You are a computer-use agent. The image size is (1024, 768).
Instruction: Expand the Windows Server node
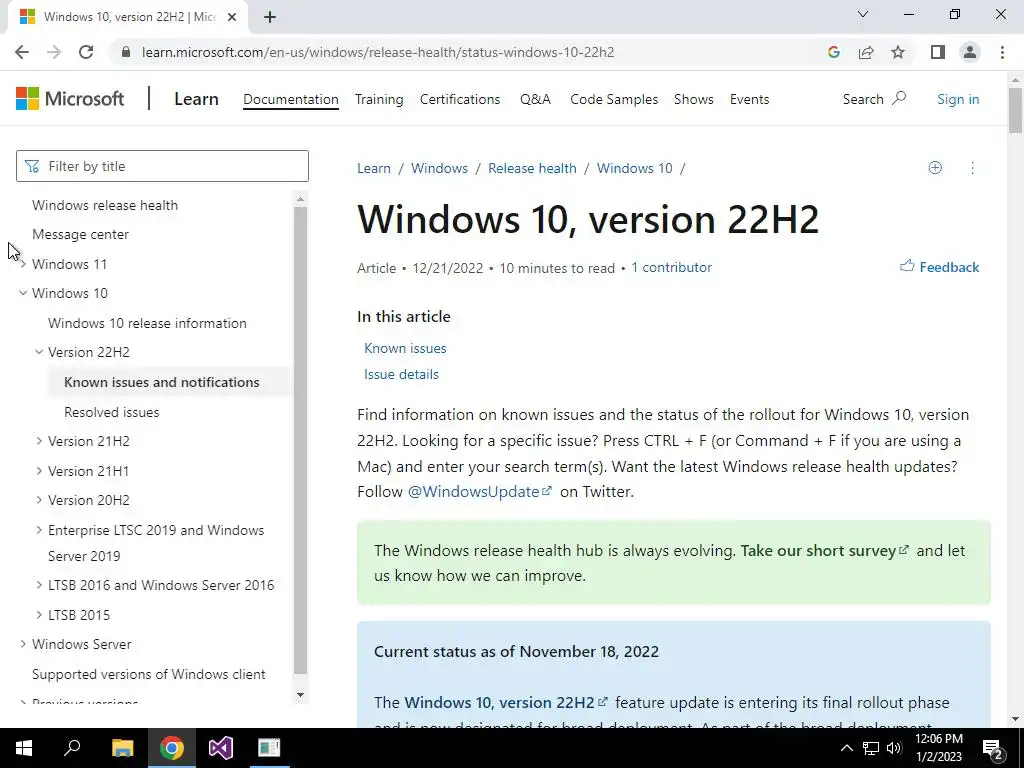pyautogui.click(x=23, y=644)
